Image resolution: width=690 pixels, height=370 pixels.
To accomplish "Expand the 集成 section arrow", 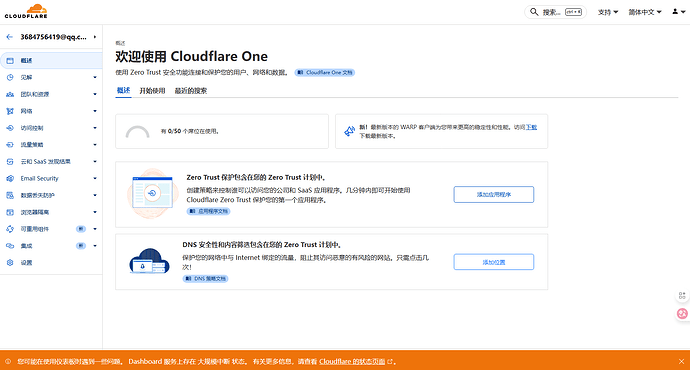I will 95,246.
